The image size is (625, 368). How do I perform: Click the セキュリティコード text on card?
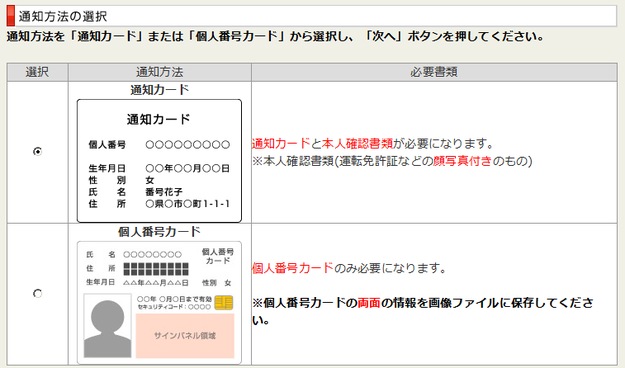point(174,307)
